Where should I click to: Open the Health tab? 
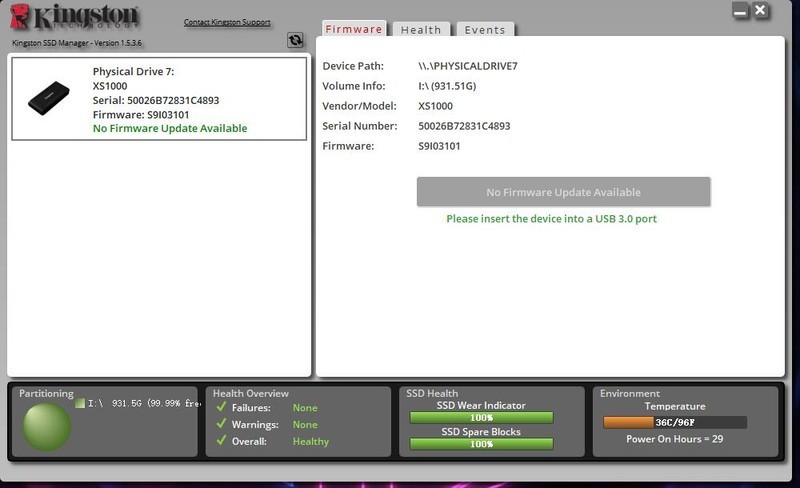pyautogui.click(x=421, y=30)
